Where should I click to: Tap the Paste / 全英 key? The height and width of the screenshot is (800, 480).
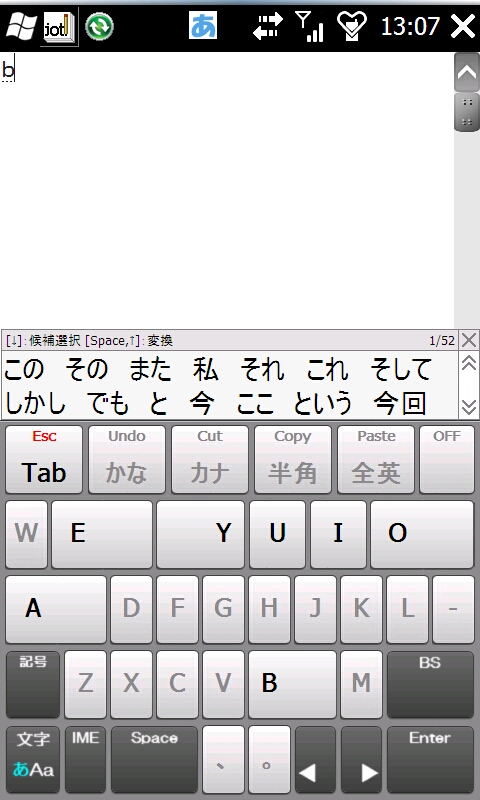tap(376, 460)
